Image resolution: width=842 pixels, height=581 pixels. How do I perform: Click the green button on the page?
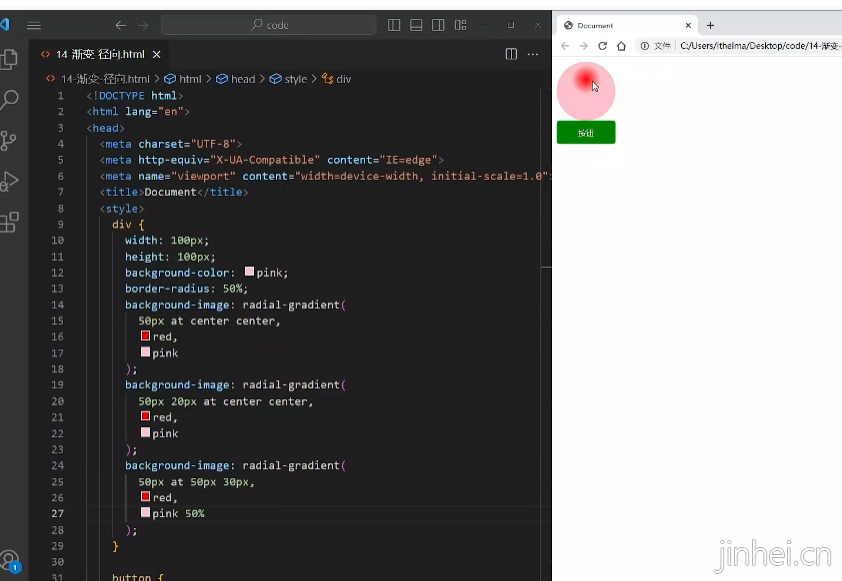point(586,133)
